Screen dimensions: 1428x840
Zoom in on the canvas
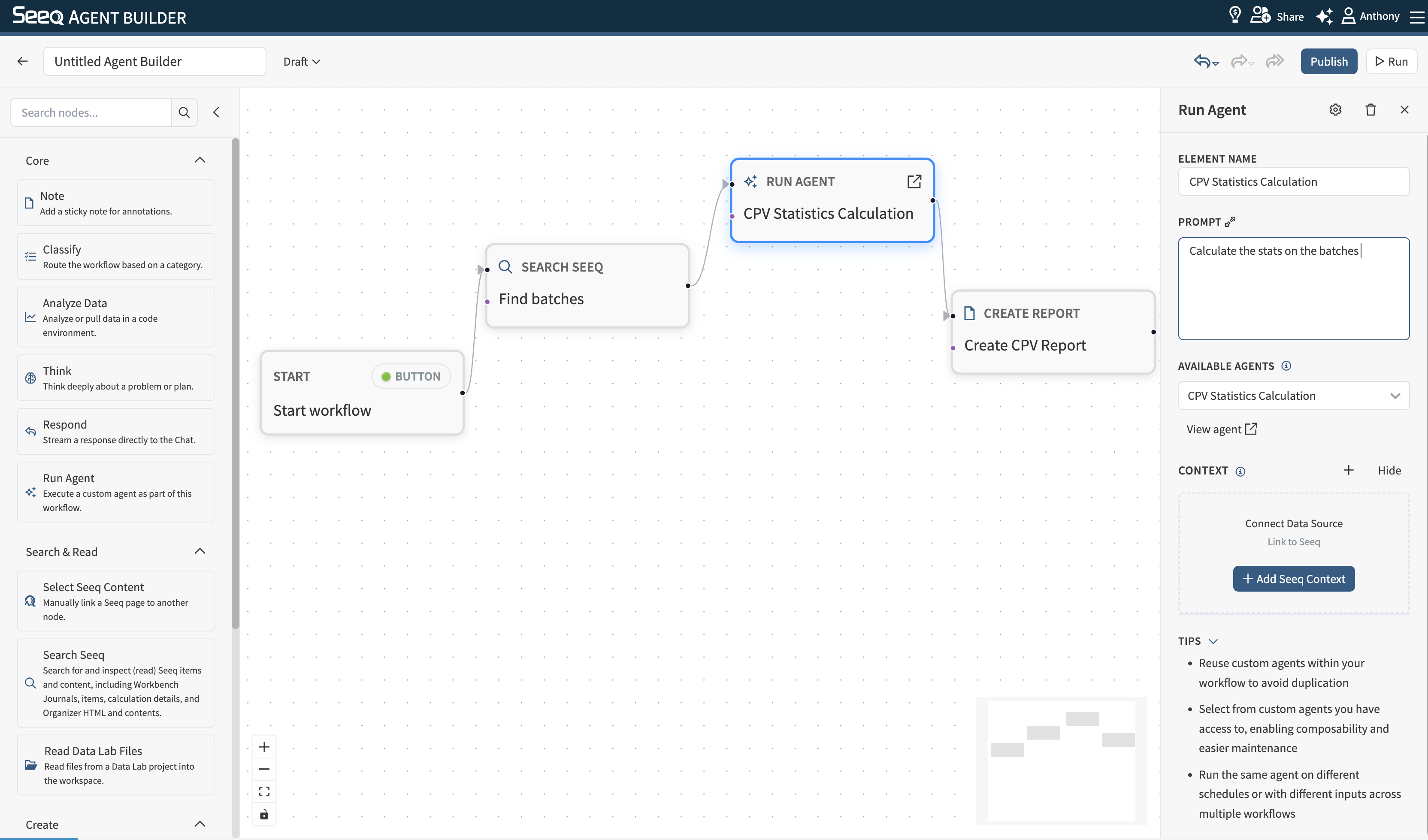264,746
